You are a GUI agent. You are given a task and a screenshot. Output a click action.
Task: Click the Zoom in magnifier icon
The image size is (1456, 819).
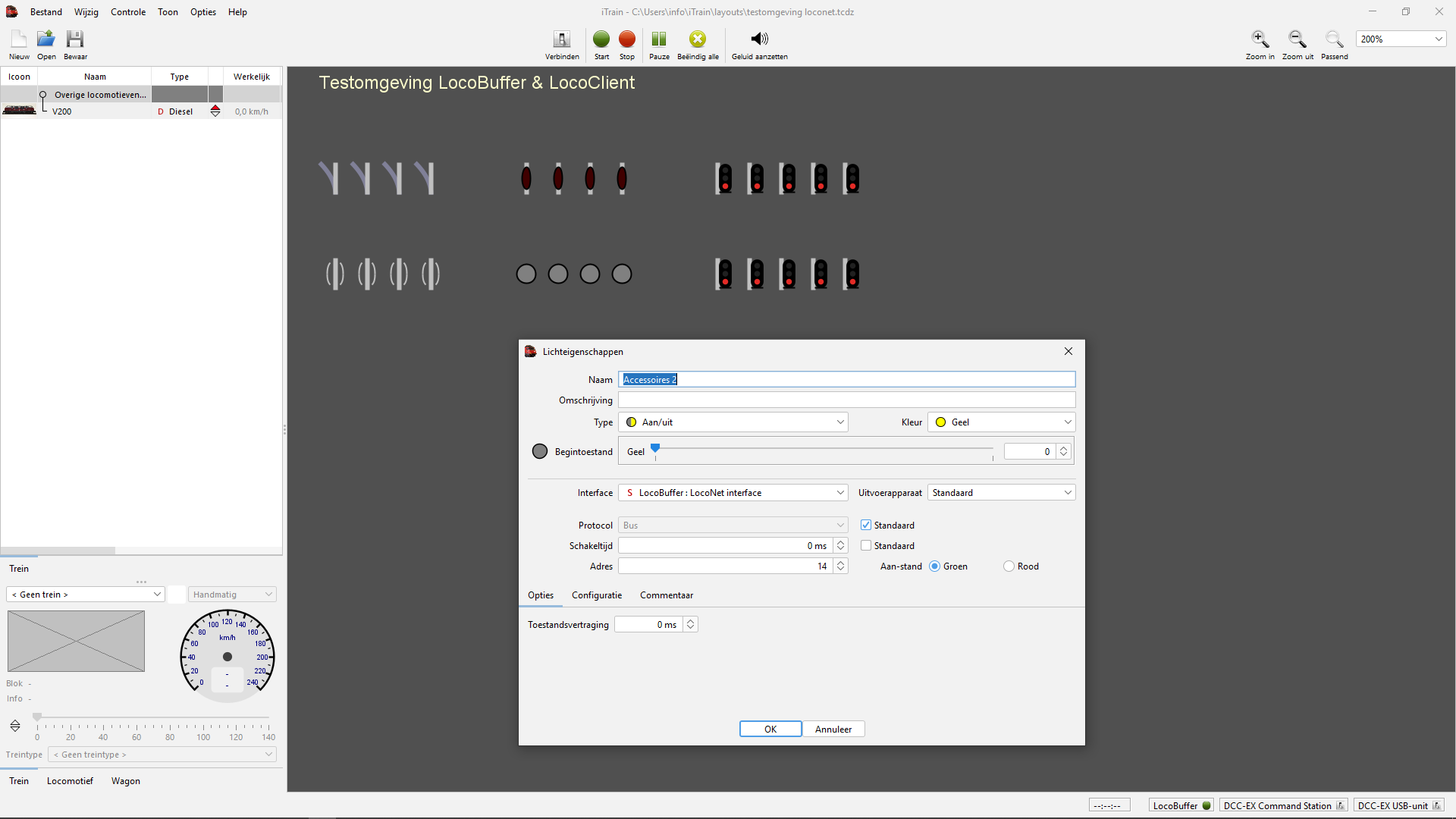coord(1260,39)
